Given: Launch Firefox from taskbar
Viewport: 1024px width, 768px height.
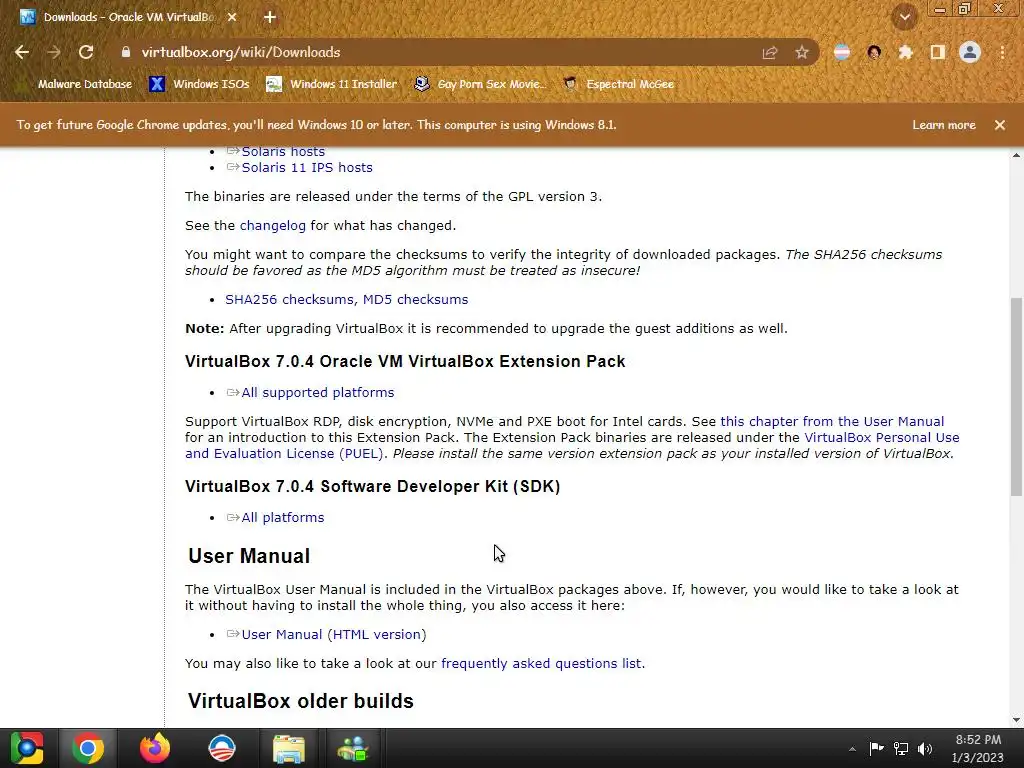Looking at the screenshot, I should tap(155, 748).
